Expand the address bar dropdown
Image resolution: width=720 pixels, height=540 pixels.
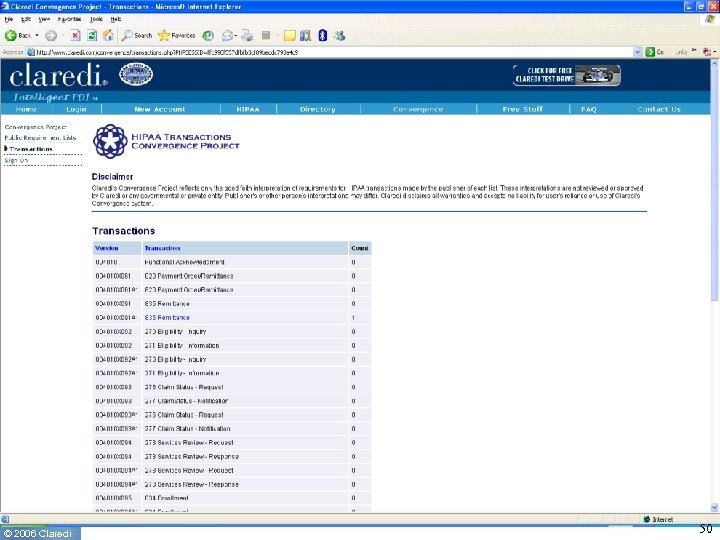[637, 52]
